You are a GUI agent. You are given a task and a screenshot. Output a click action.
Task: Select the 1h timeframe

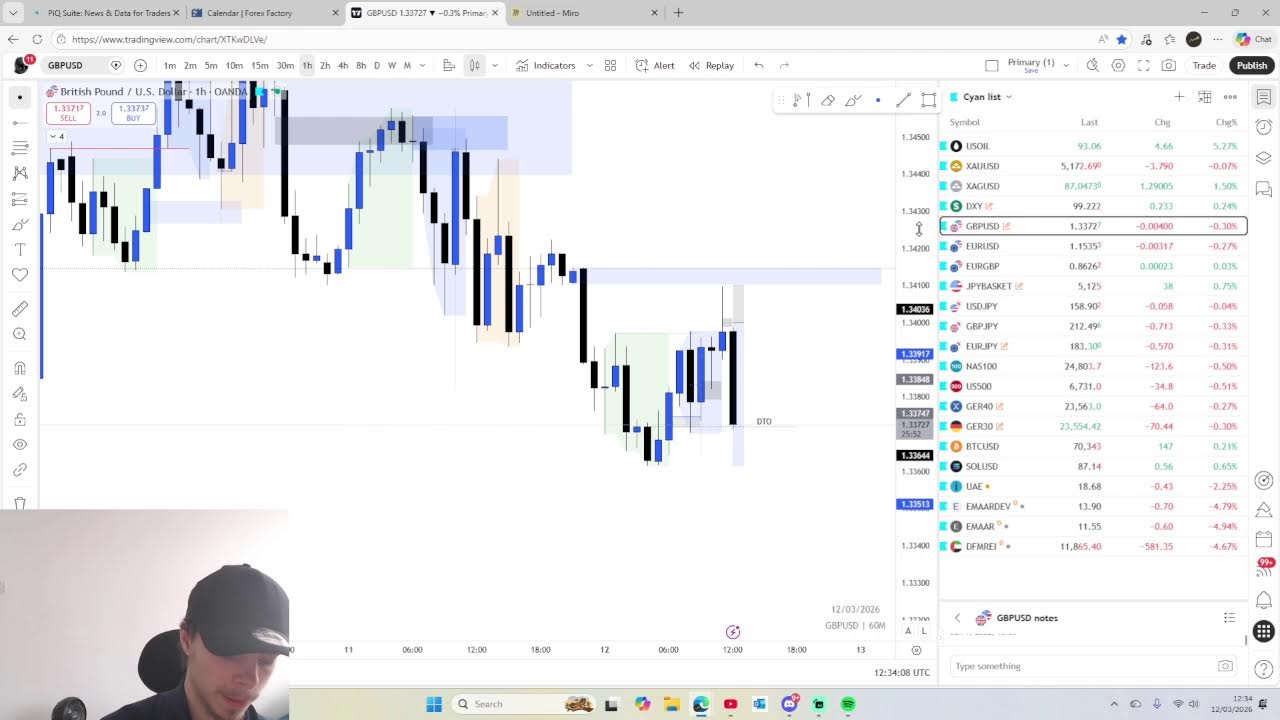click(307, 65)
